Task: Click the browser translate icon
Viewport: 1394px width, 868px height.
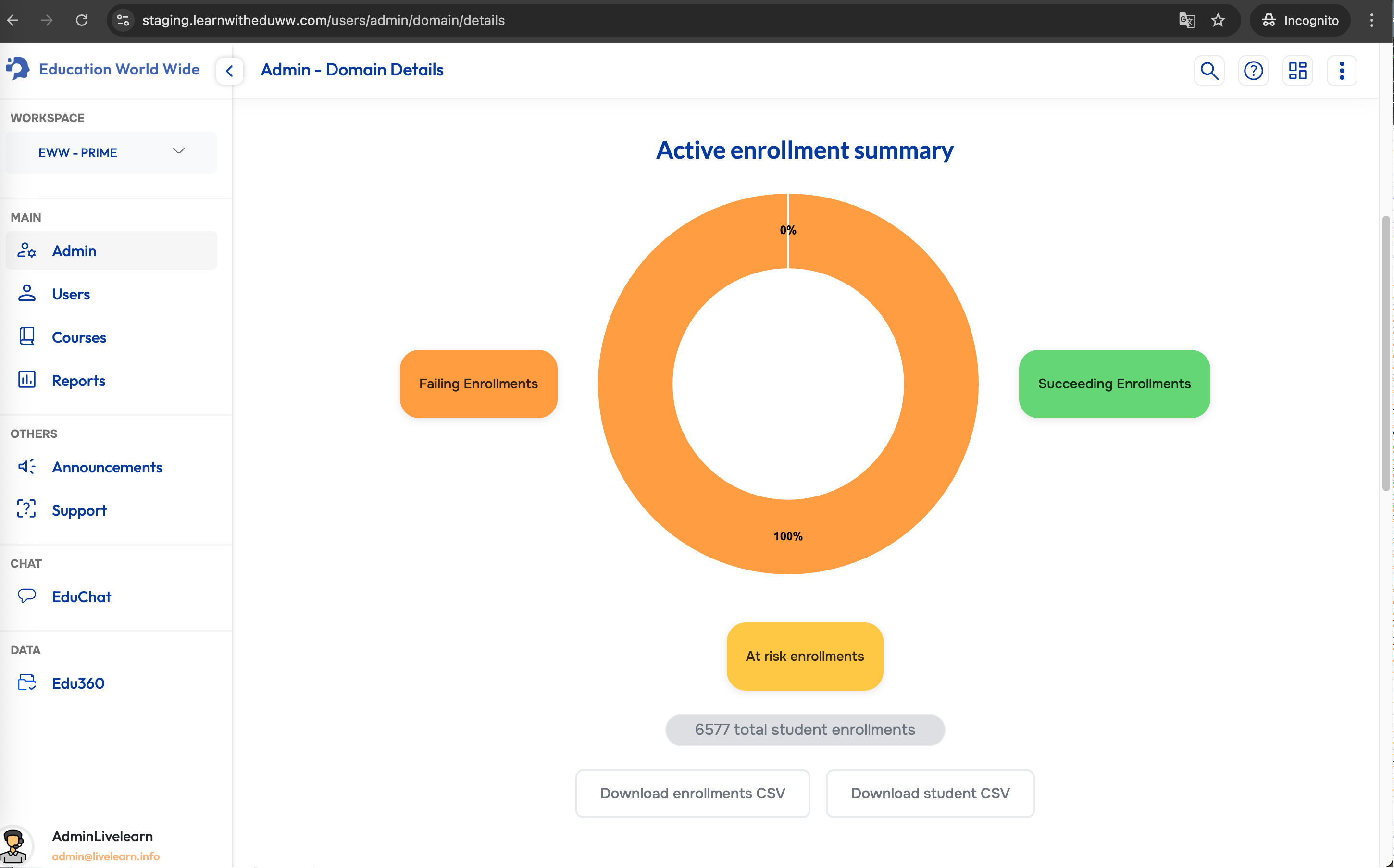Action: tap(1186, 21)
